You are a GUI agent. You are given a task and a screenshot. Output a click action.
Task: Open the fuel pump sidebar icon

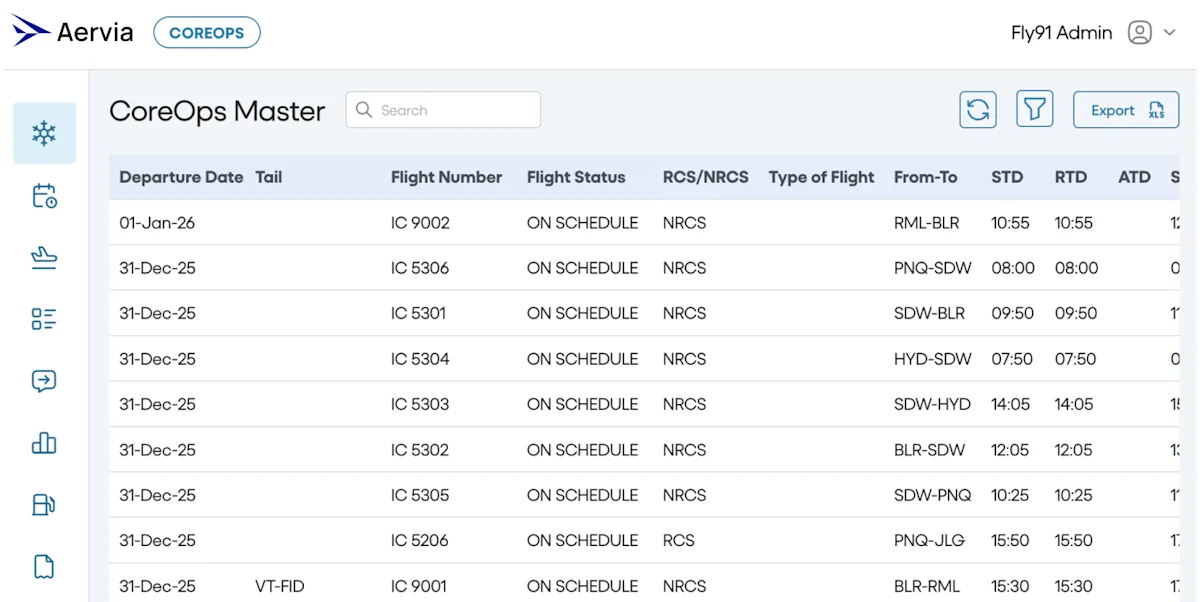point(44,505)
